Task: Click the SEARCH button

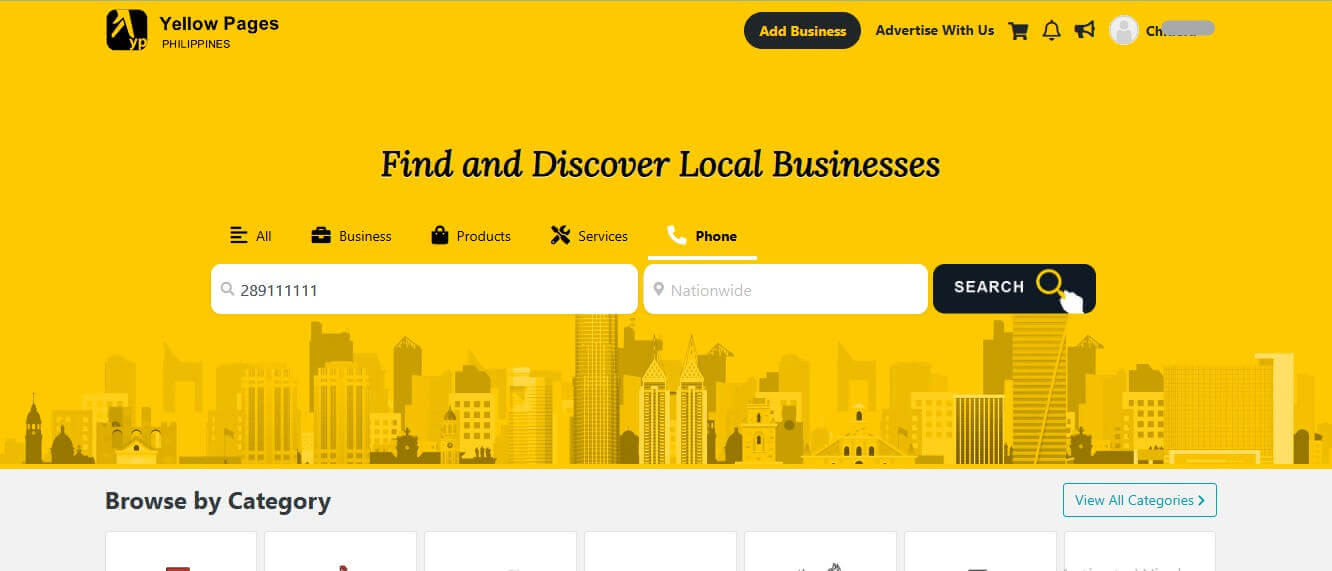Action: pyautogui.click(x=1014, y=288)
